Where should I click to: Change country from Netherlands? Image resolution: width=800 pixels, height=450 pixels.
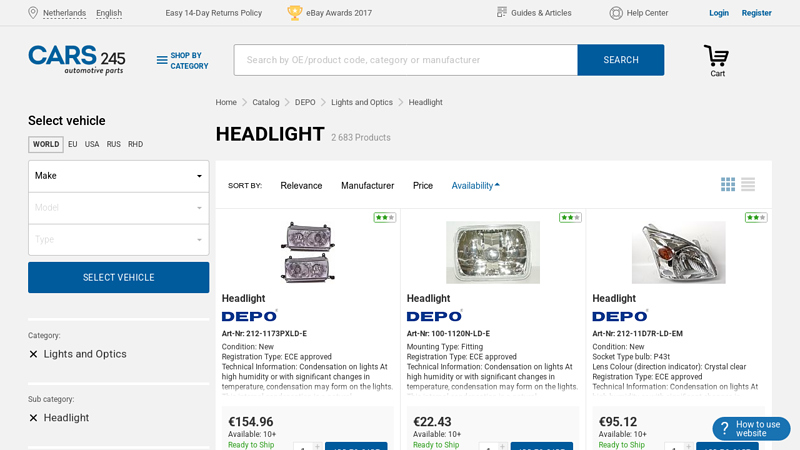click(64, 13)
